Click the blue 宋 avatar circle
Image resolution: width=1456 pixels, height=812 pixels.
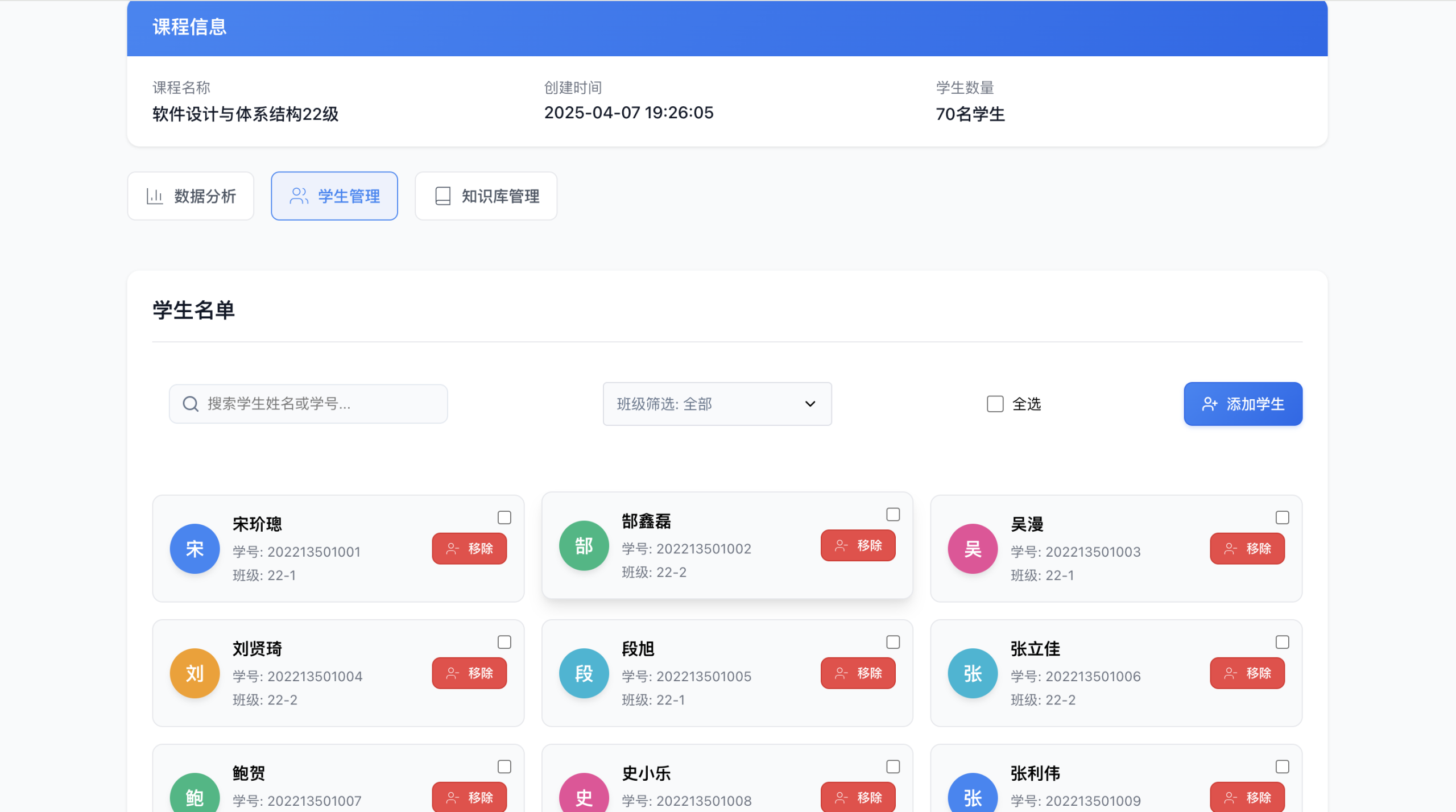[195, 549]
